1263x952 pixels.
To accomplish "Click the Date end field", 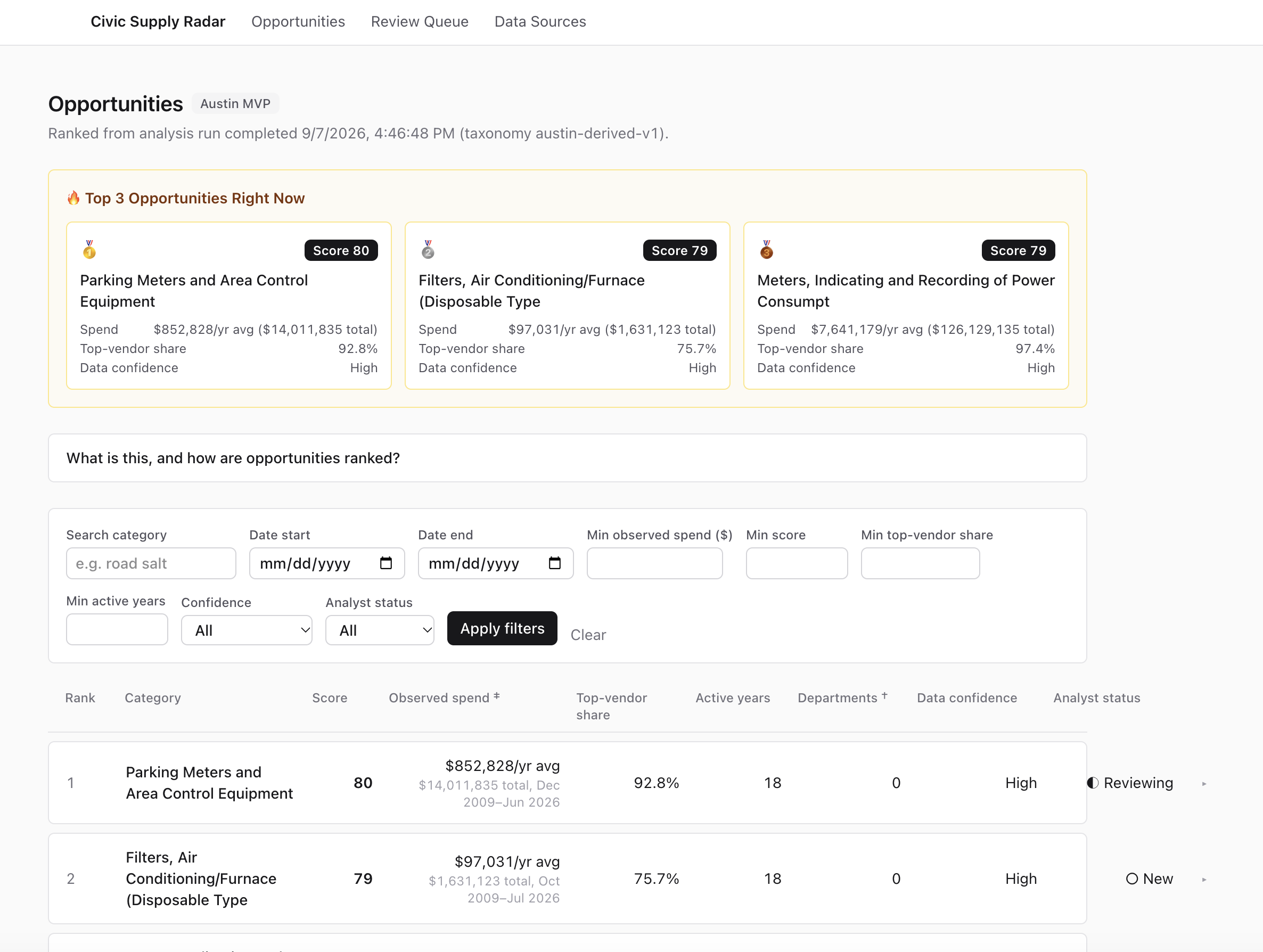I will click(496, 564).
